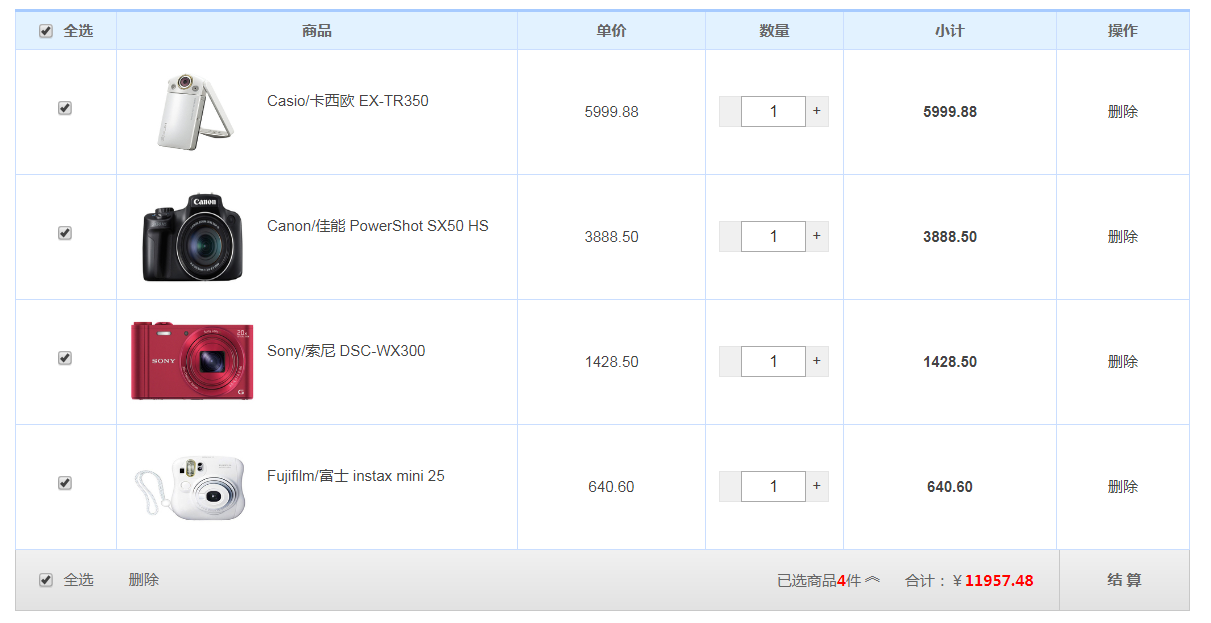Delete the Fujifilm instax mini 25 item
The width and height of the screenshot is (1211, 623).
1122,487
